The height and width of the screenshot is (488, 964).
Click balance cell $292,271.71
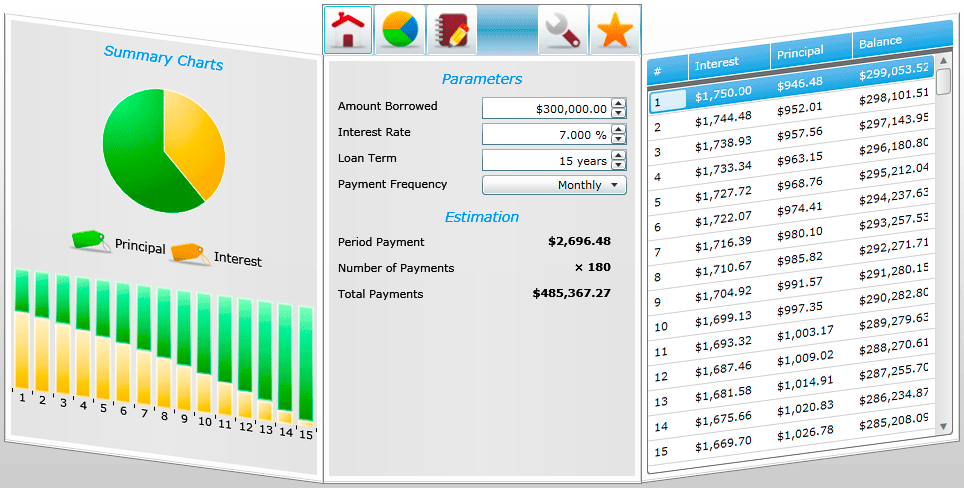[x=894, y=246]
